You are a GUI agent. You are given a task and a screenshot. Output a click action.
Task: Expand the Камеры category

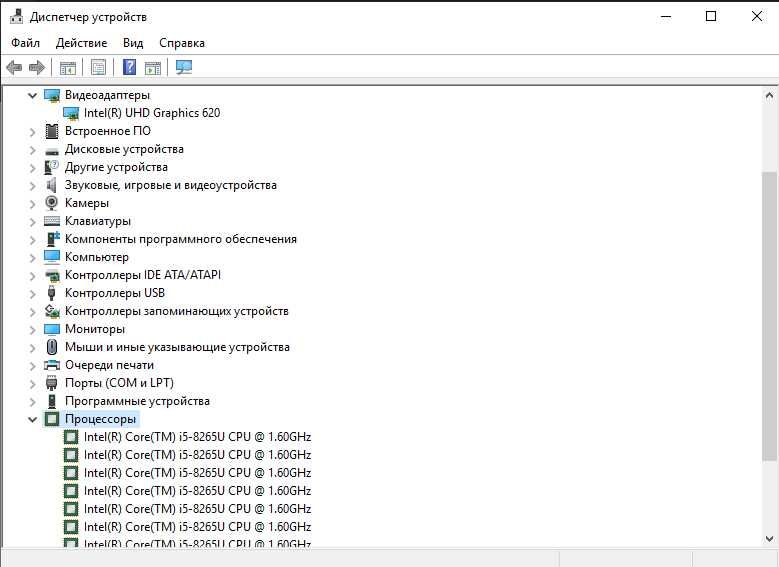[x=32, y=204]
